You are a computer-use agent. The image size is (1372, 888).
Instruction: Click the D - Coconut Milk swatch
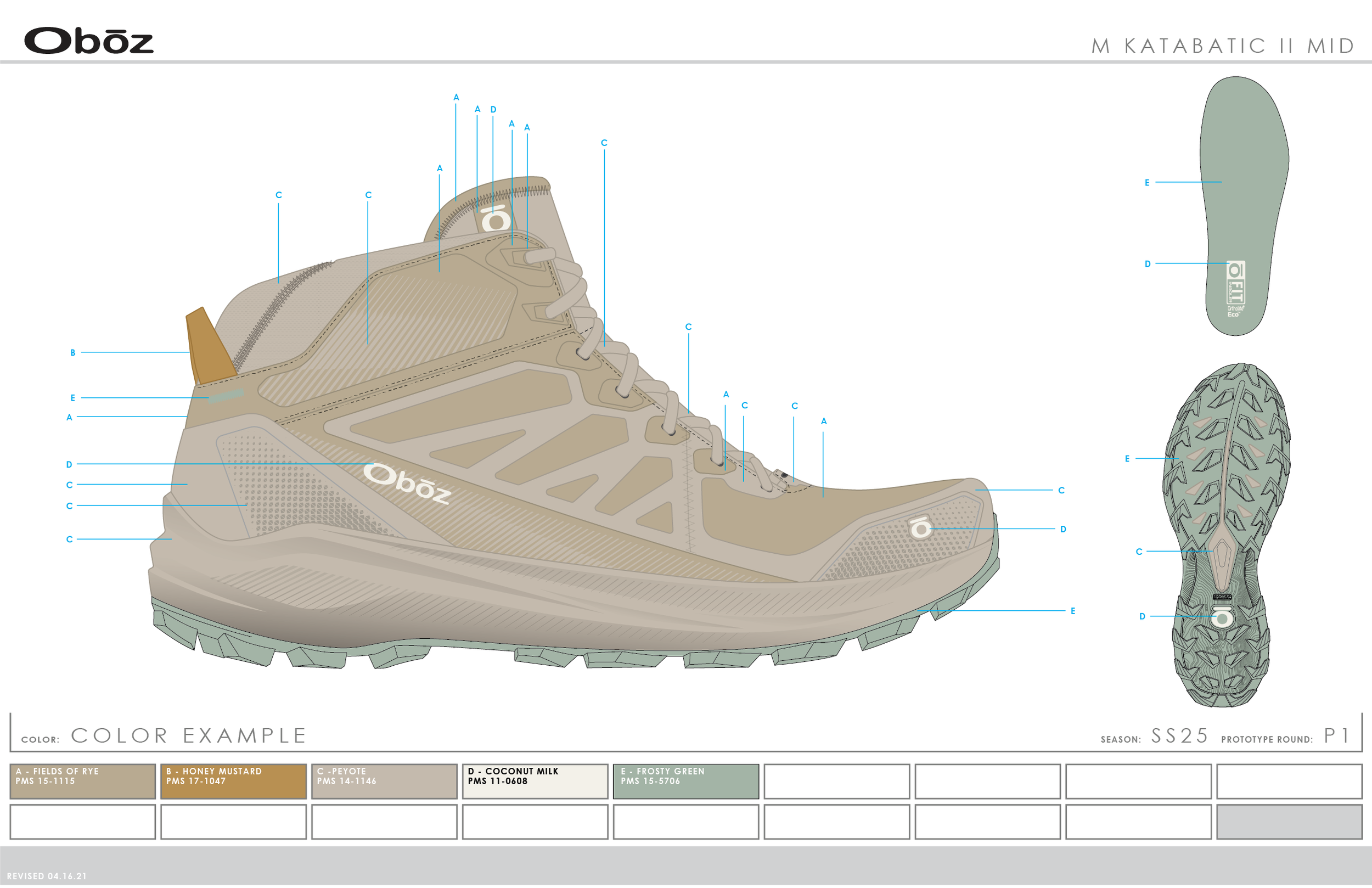point(535,782)
